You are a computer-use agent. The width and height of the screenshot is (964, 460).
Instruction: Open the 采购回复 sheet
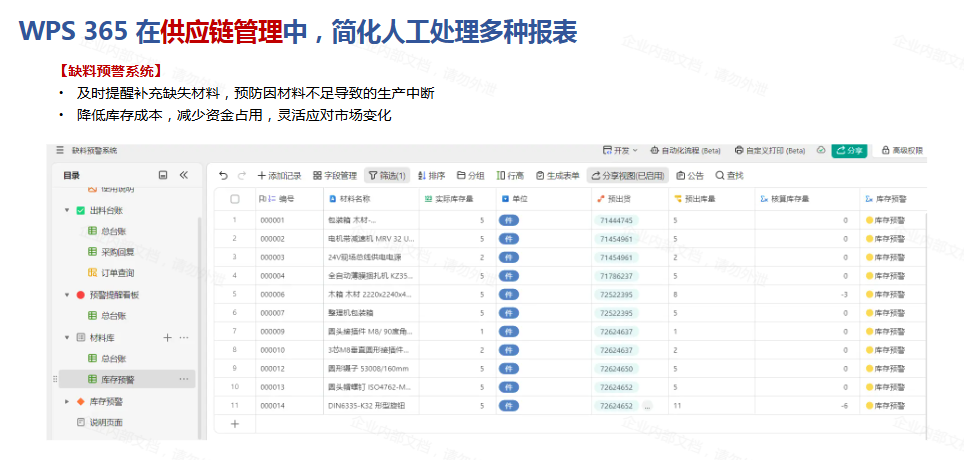[117, 252]
